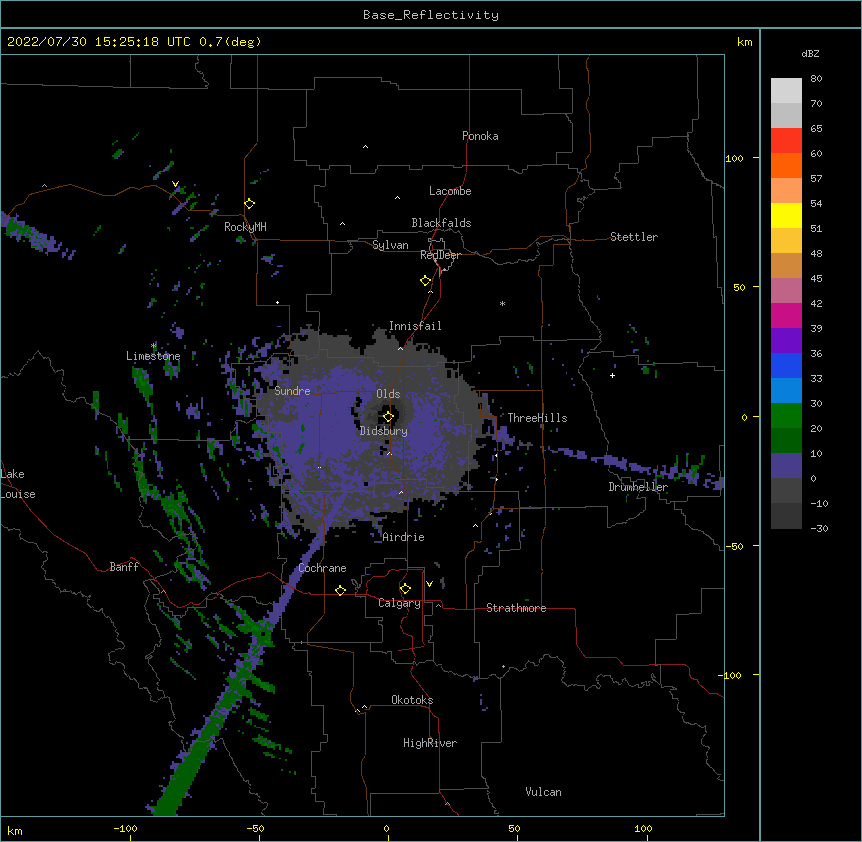
Task: Click the 80 value in the dBZ legend
Action: click(x=816, y=79)
